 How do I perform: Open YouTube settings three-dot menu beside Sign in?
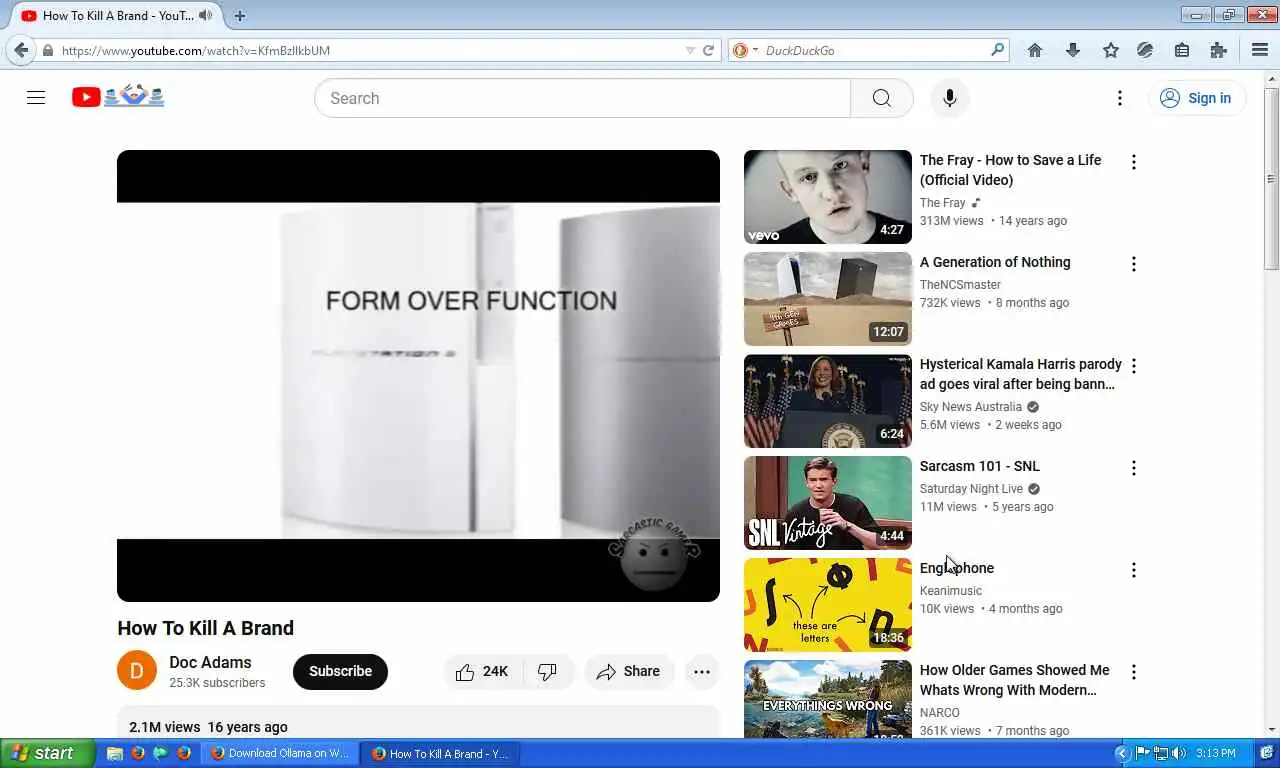(x=1120, y=98)
